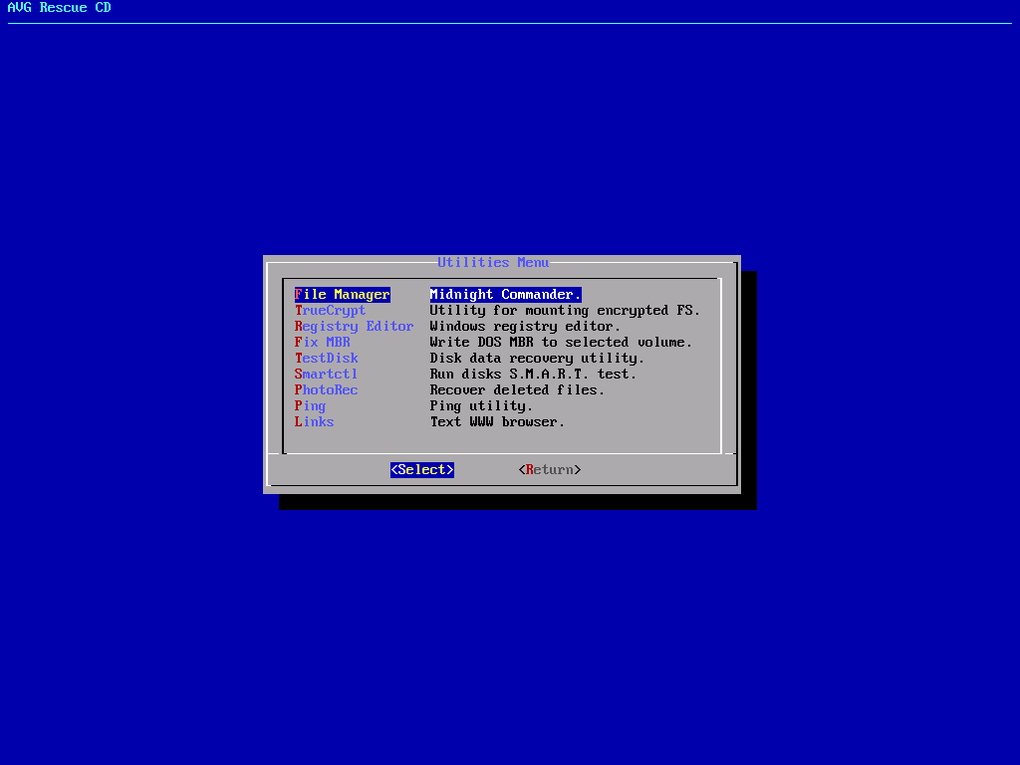Select the Fix MBR option
The width and height of the screenshot is (1020, 765).
point(322,342)
